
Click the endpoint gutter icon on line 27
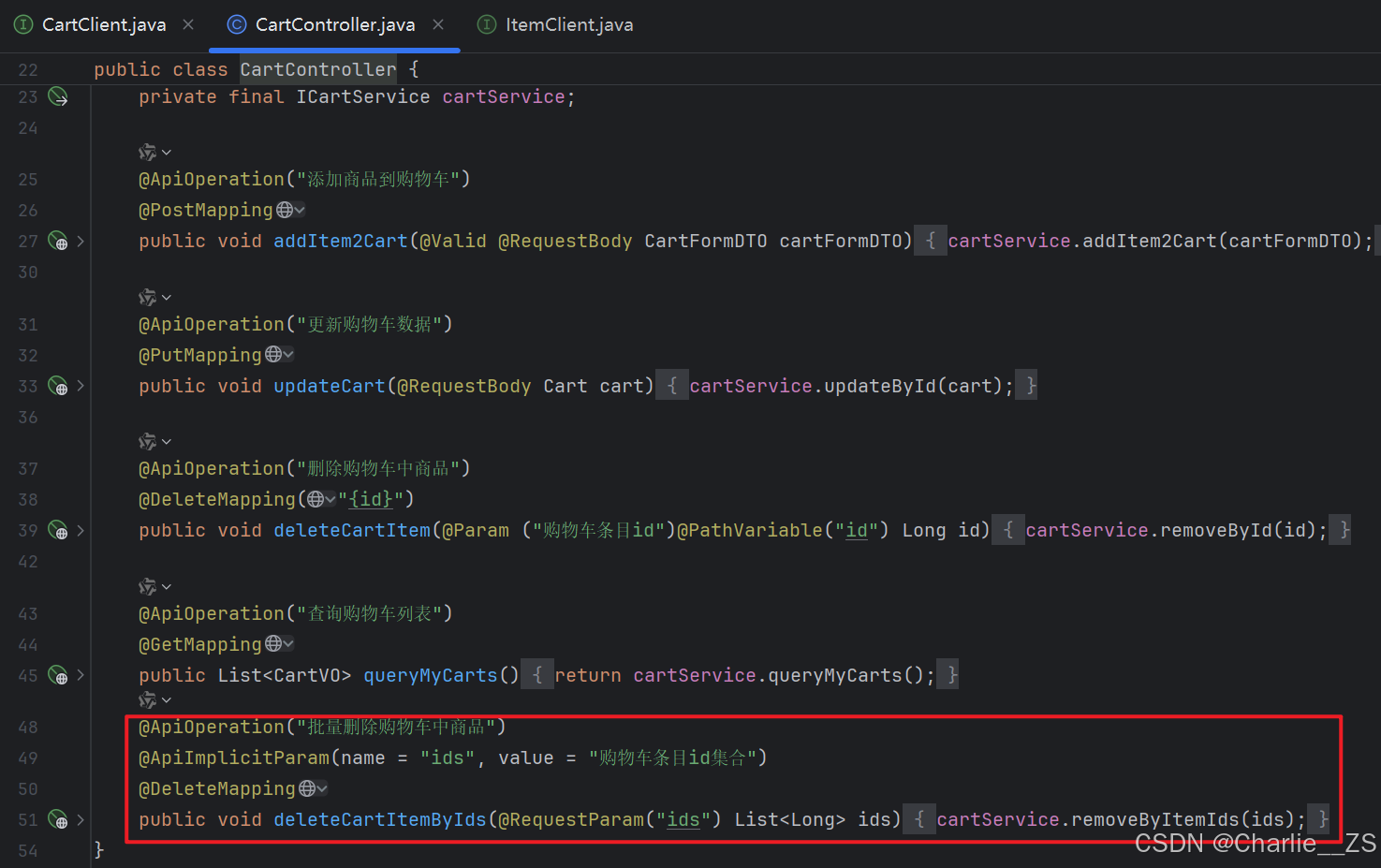tap(58, 242)
